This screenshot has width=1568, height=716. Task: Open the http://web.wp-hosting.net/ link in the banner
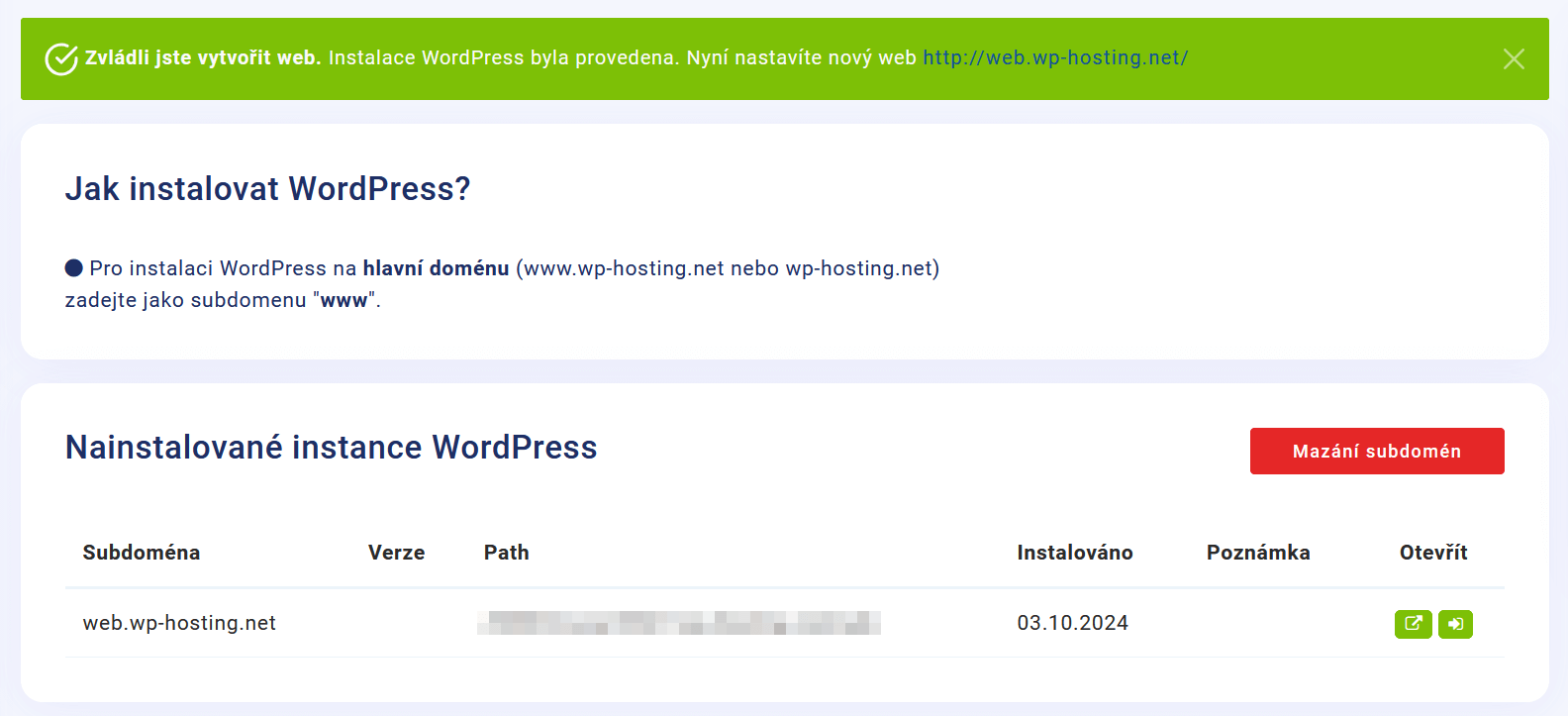point(1055,57)
